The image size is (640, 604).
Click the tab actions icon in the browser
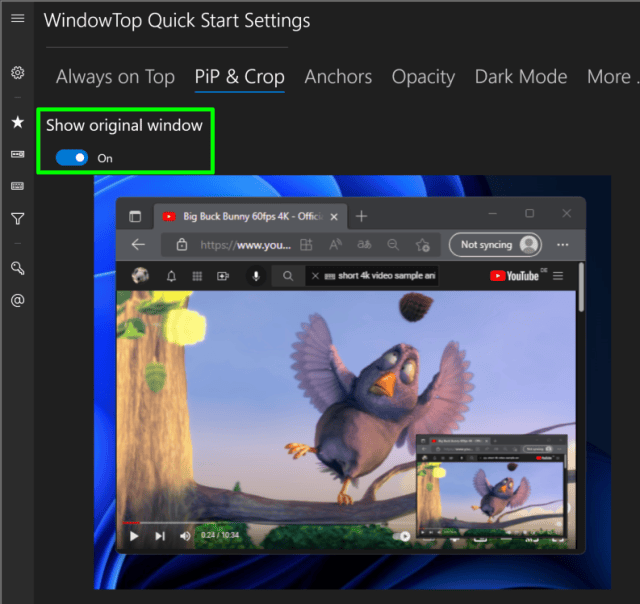[135, 216]
